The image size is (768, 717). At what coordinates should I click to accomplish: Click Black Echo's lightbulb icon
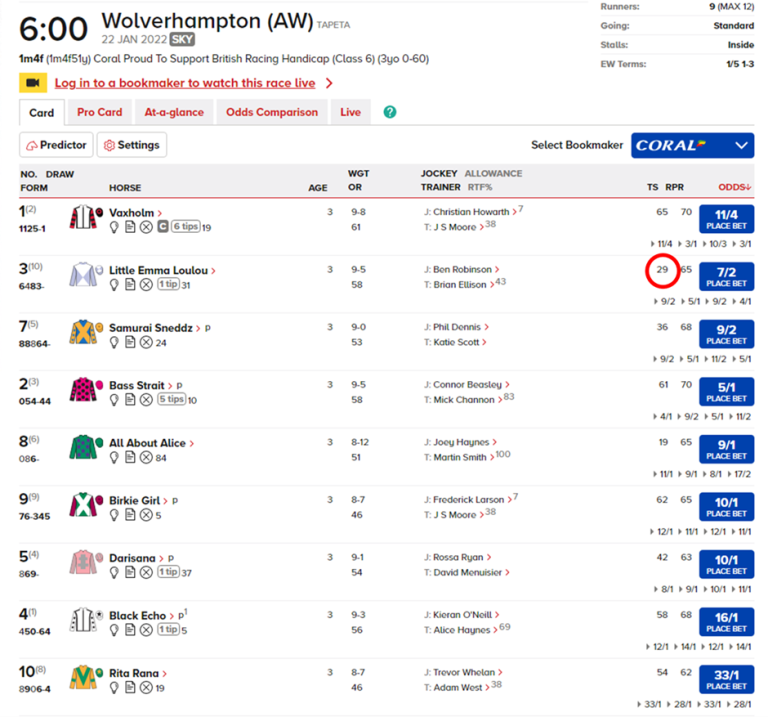114,630
